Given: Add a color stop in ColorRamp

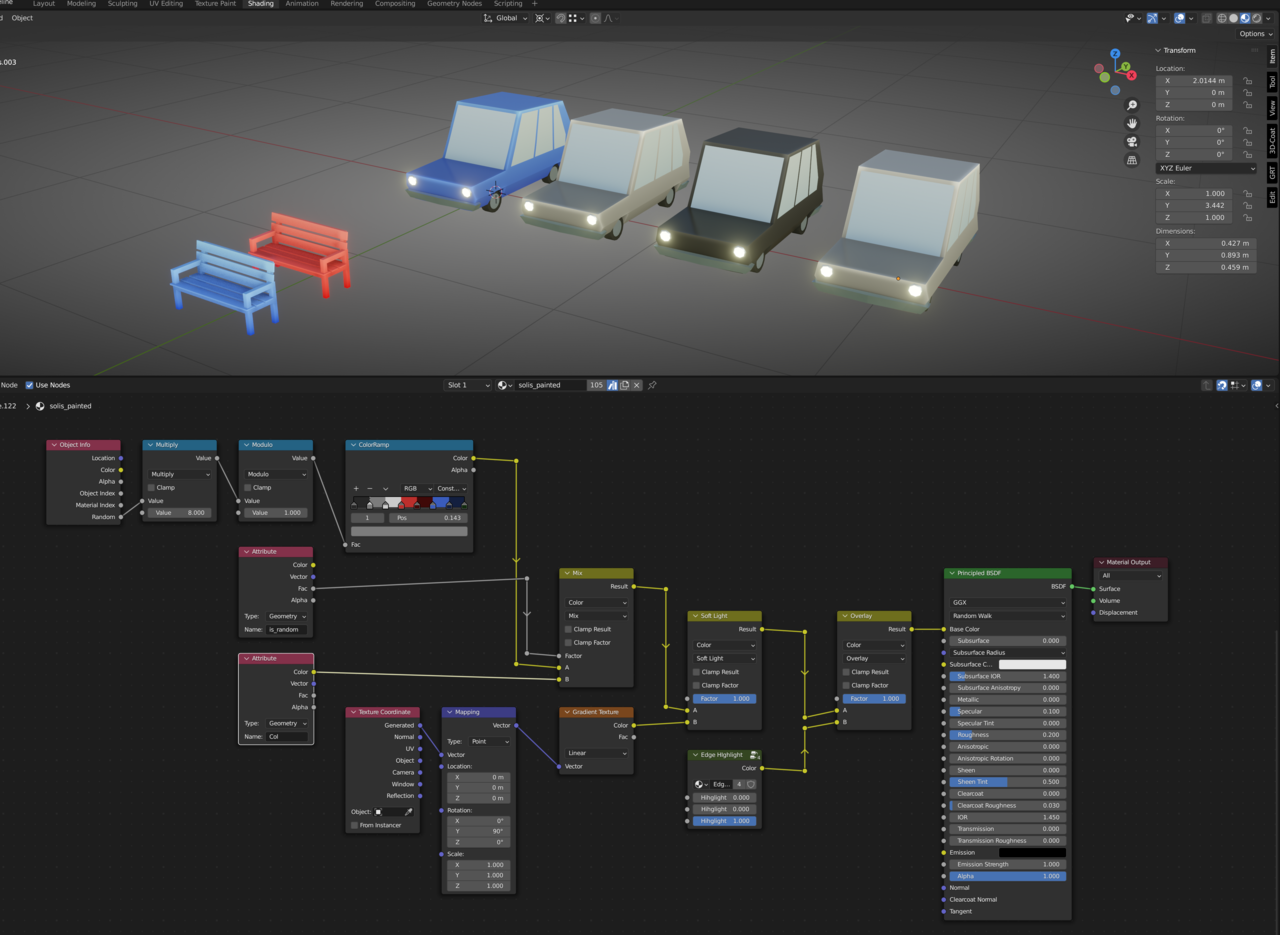Looking at the screenshot, I should tap(356, 489).
